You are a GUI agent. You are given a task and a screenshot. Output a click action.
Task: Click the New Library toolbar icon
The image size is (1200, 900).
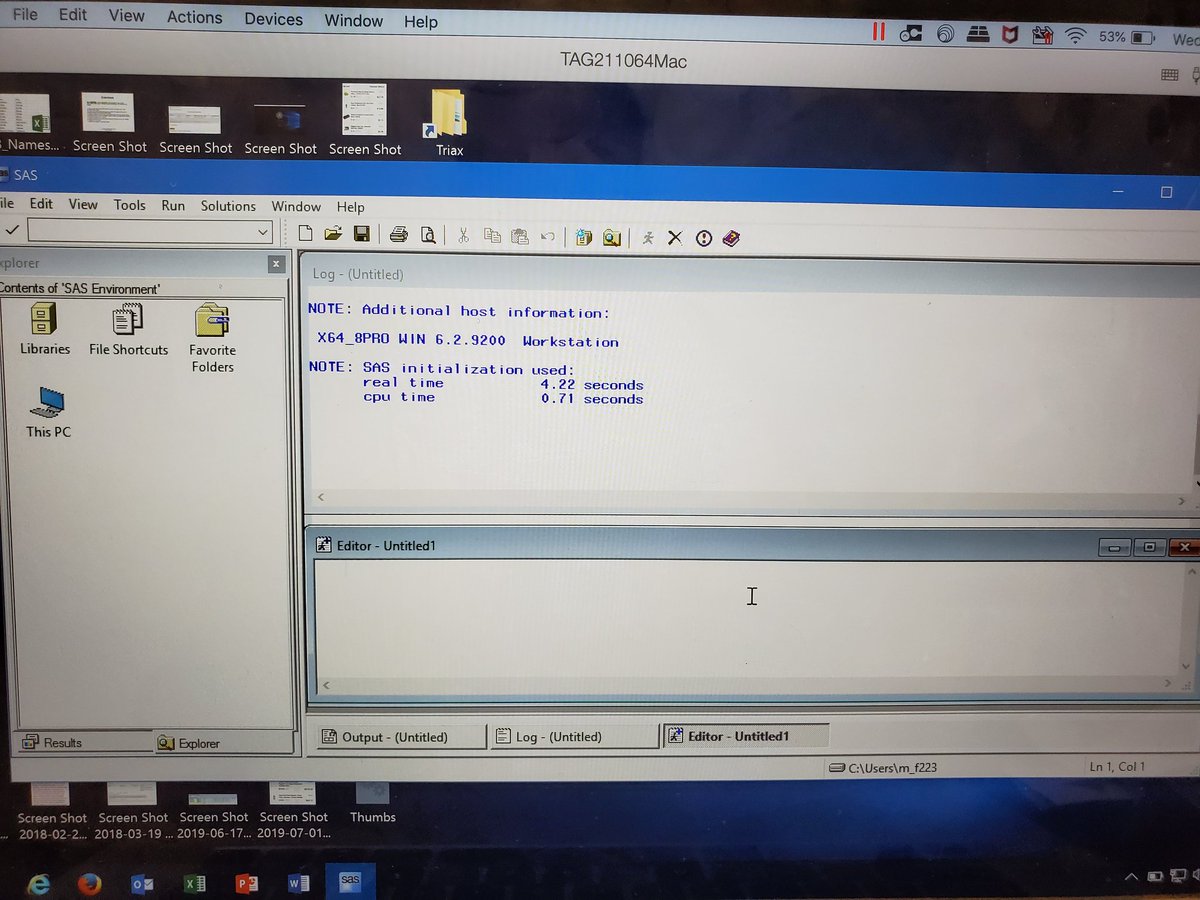click(x=584, y=237)
